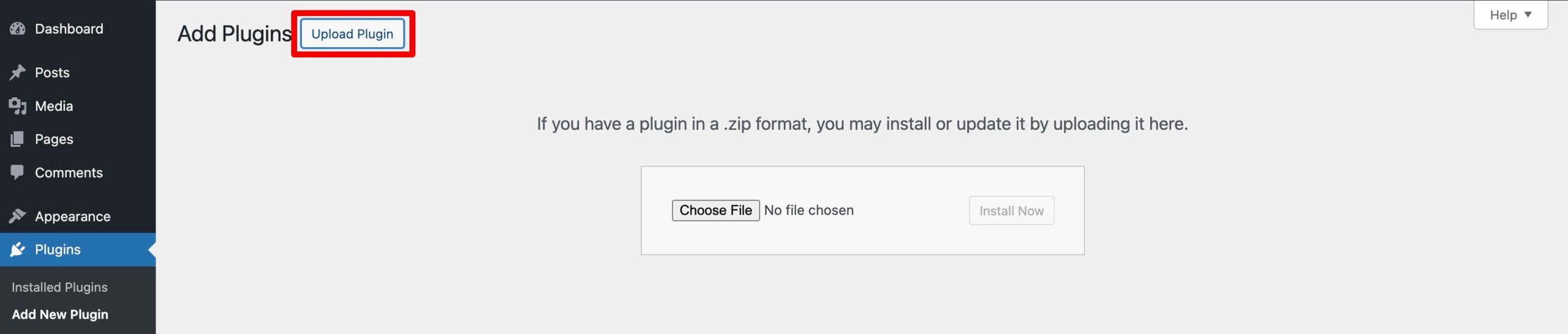Click the Media library icon
This screenshot has height=334, width=1568.
point(18,106)
